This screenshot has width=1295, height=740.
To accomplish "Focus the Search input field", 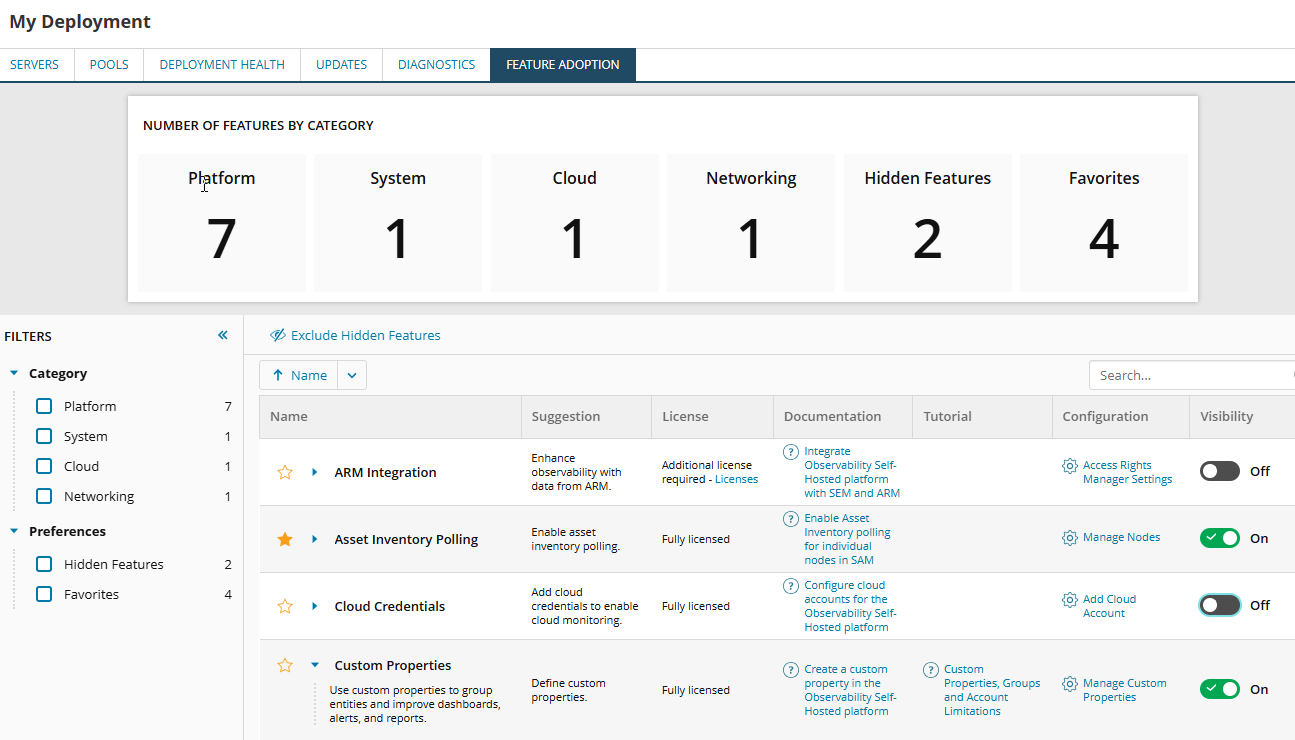I will click(1190, 375).
